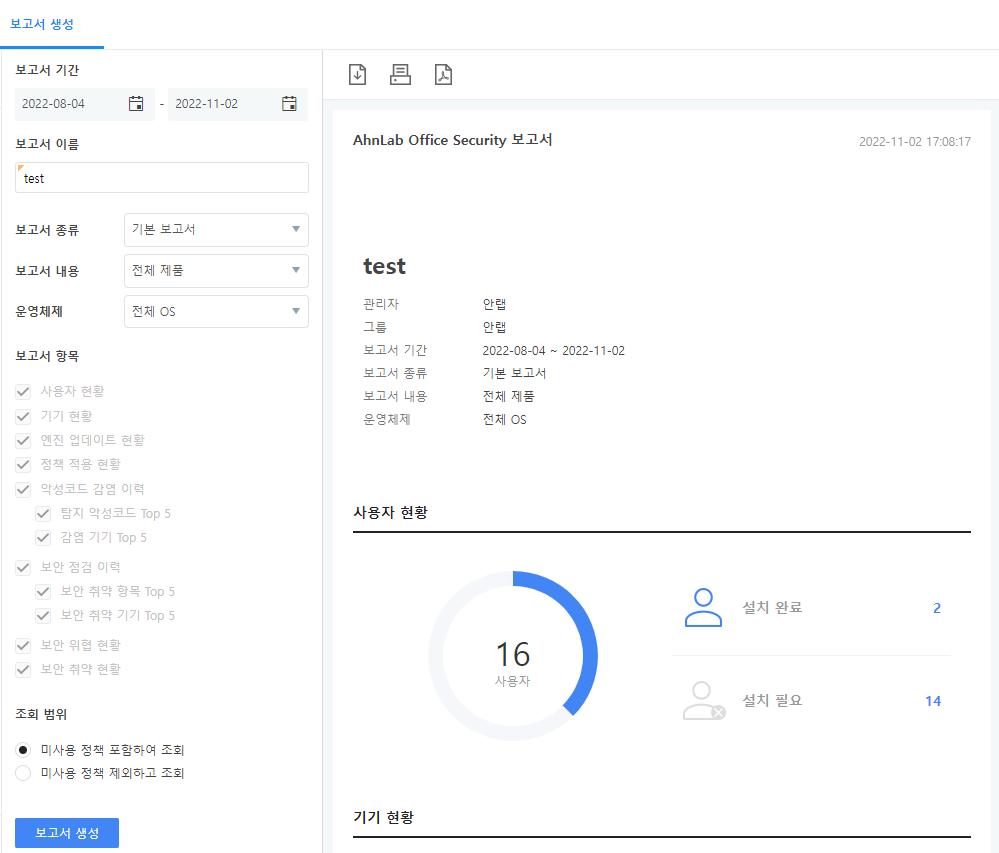Click the 설치 완료 user icon
Image resolution: width=999 pixels, height=853 pixels.
703,608
